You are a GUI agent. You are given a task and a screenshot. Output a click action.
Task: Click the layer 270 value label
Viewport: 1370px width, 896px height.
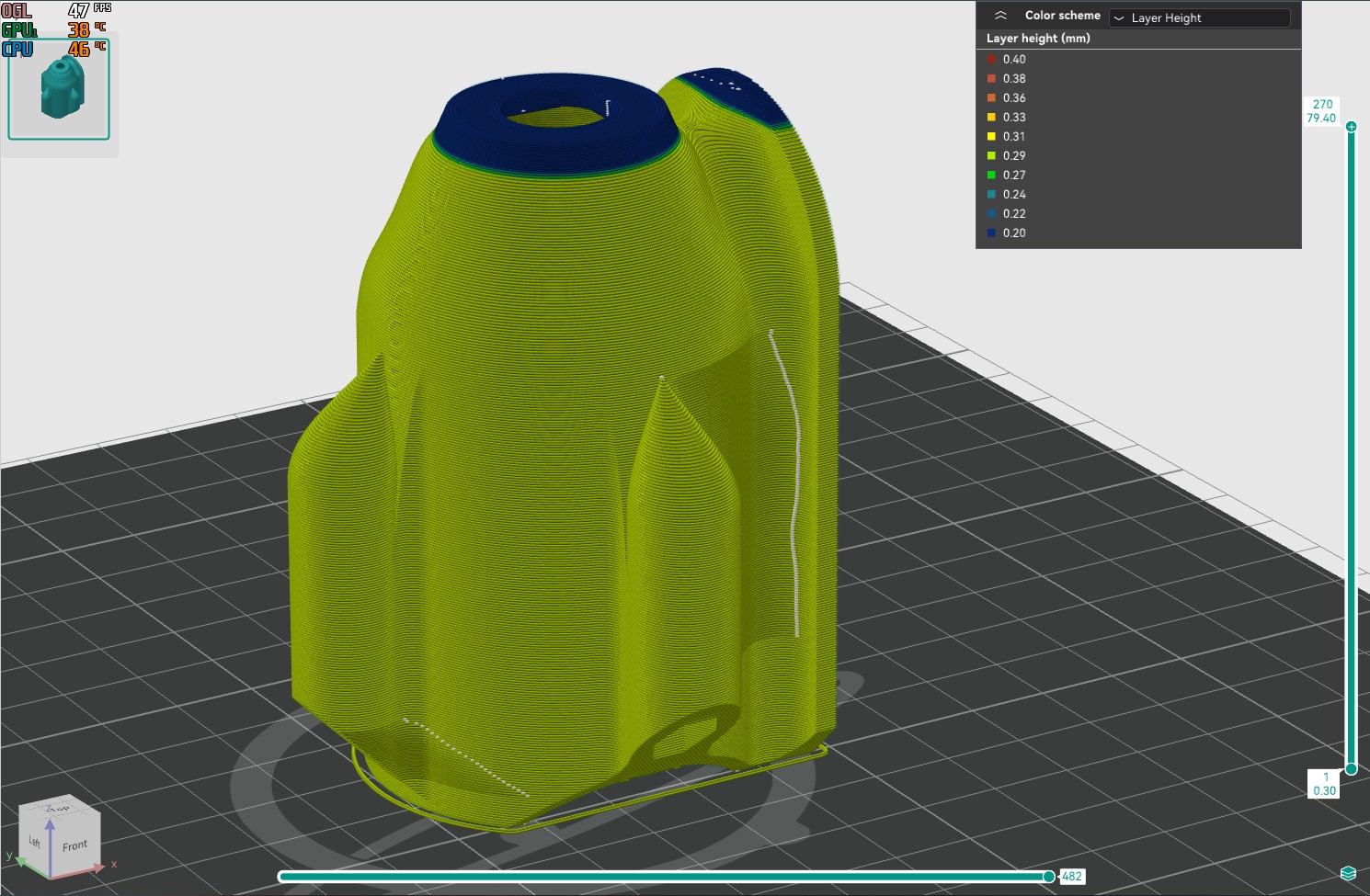pyautogui.click(x=1322, y=111)
